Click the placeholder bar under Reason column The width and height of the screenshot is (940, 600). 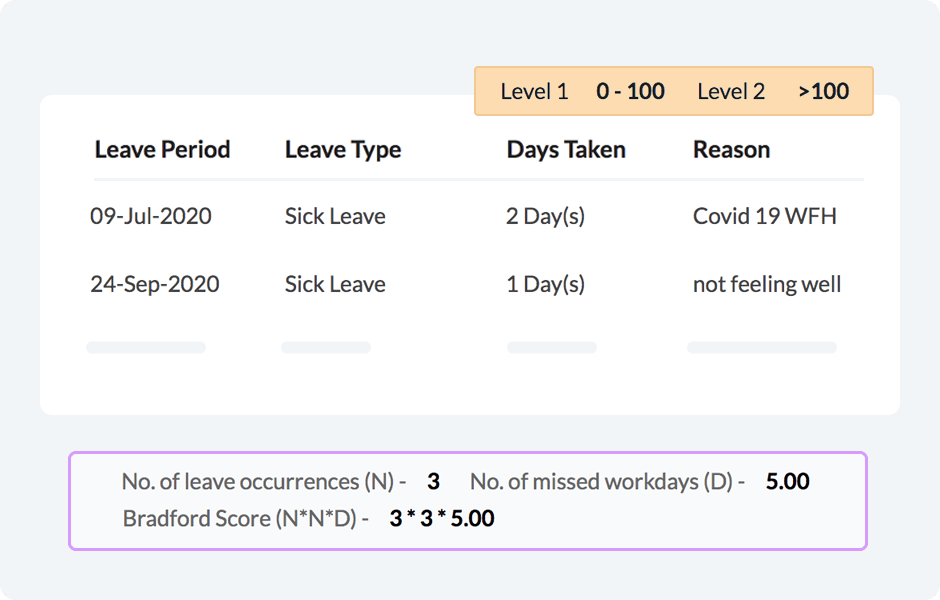pos(761,348)
